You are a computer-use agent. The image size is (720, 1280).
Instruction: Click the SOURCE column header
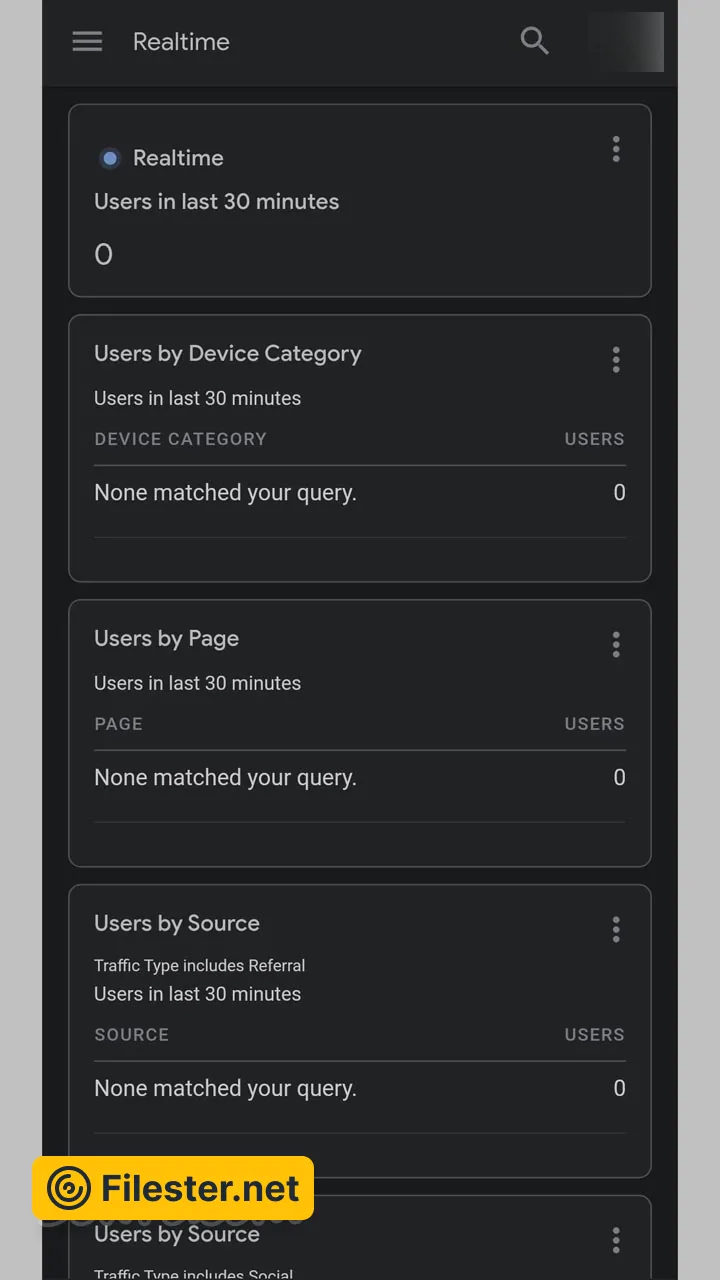[x=131, y=1035]
